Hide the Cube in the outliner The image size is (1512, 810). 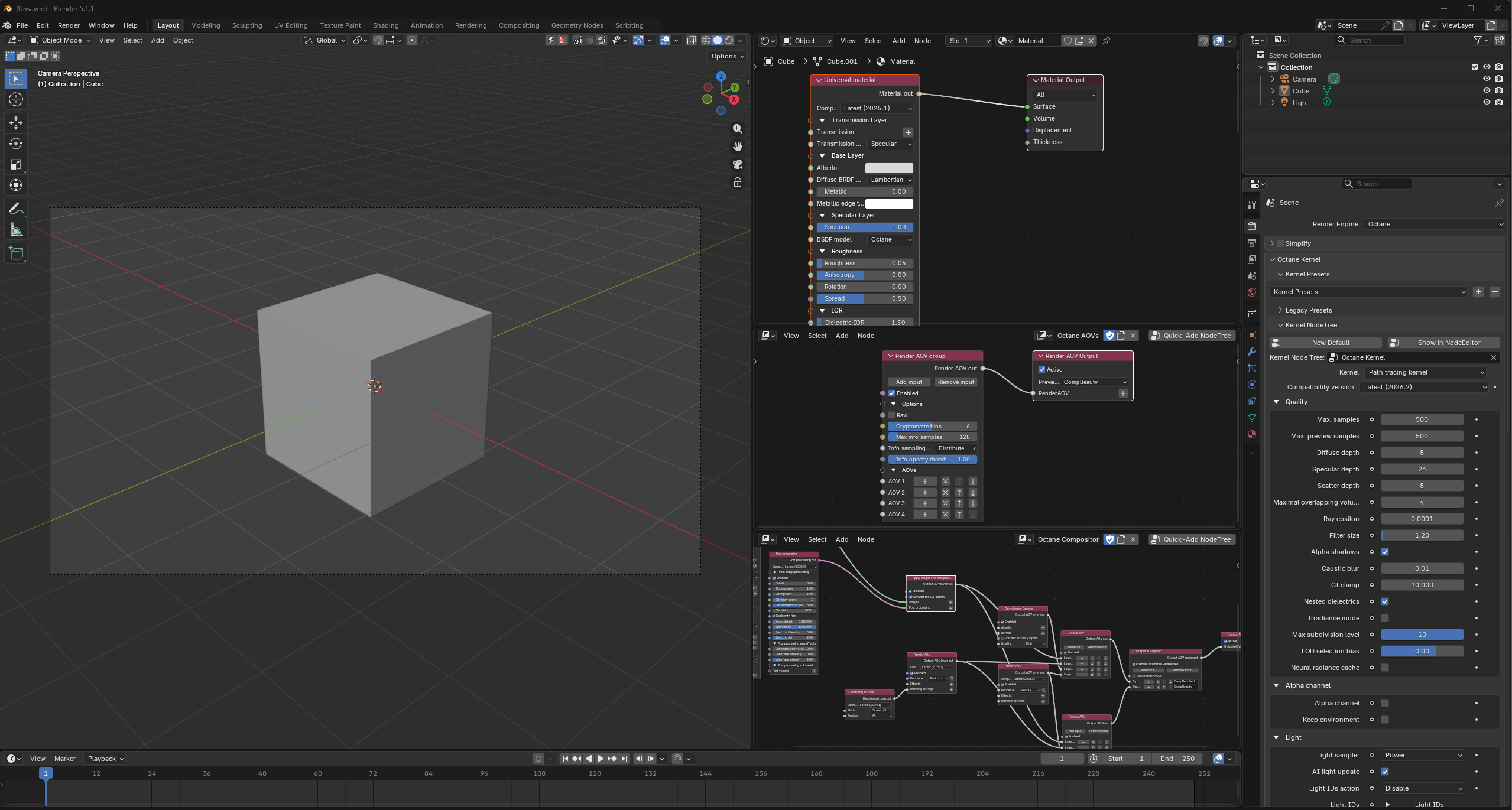click(1486, 90)
